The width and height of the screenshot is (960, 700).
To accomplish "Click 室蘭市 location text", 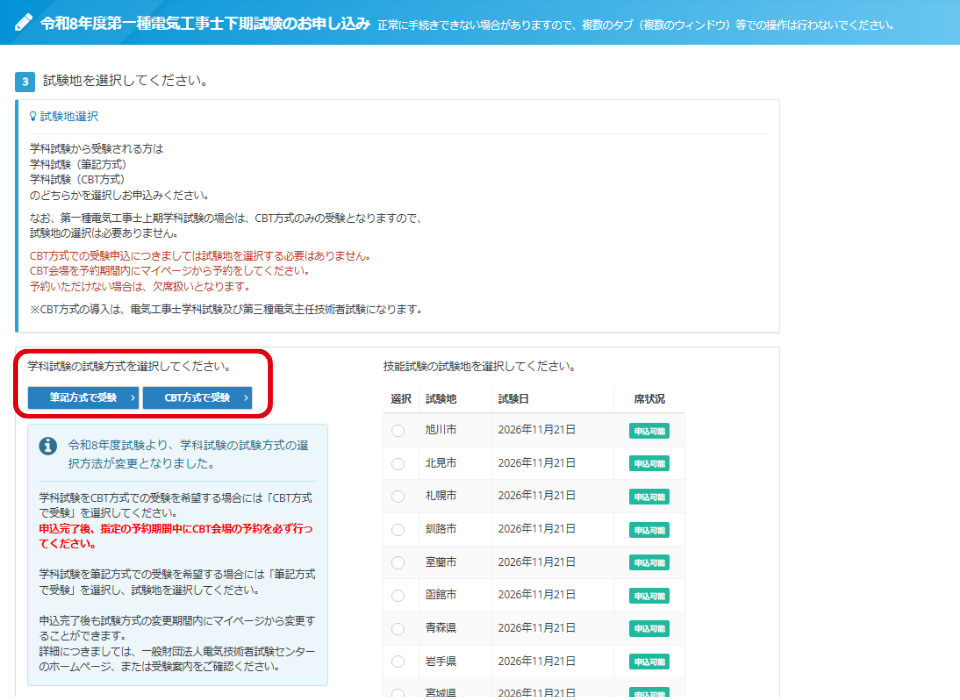I will 441,562.
